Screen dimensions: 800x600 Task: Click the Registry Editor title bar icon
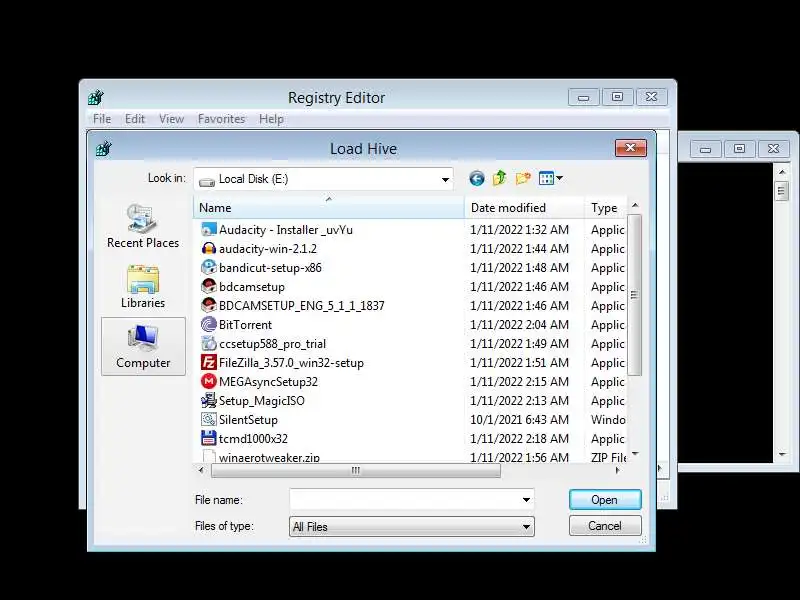pyautogui.click(x=95, y=97)
